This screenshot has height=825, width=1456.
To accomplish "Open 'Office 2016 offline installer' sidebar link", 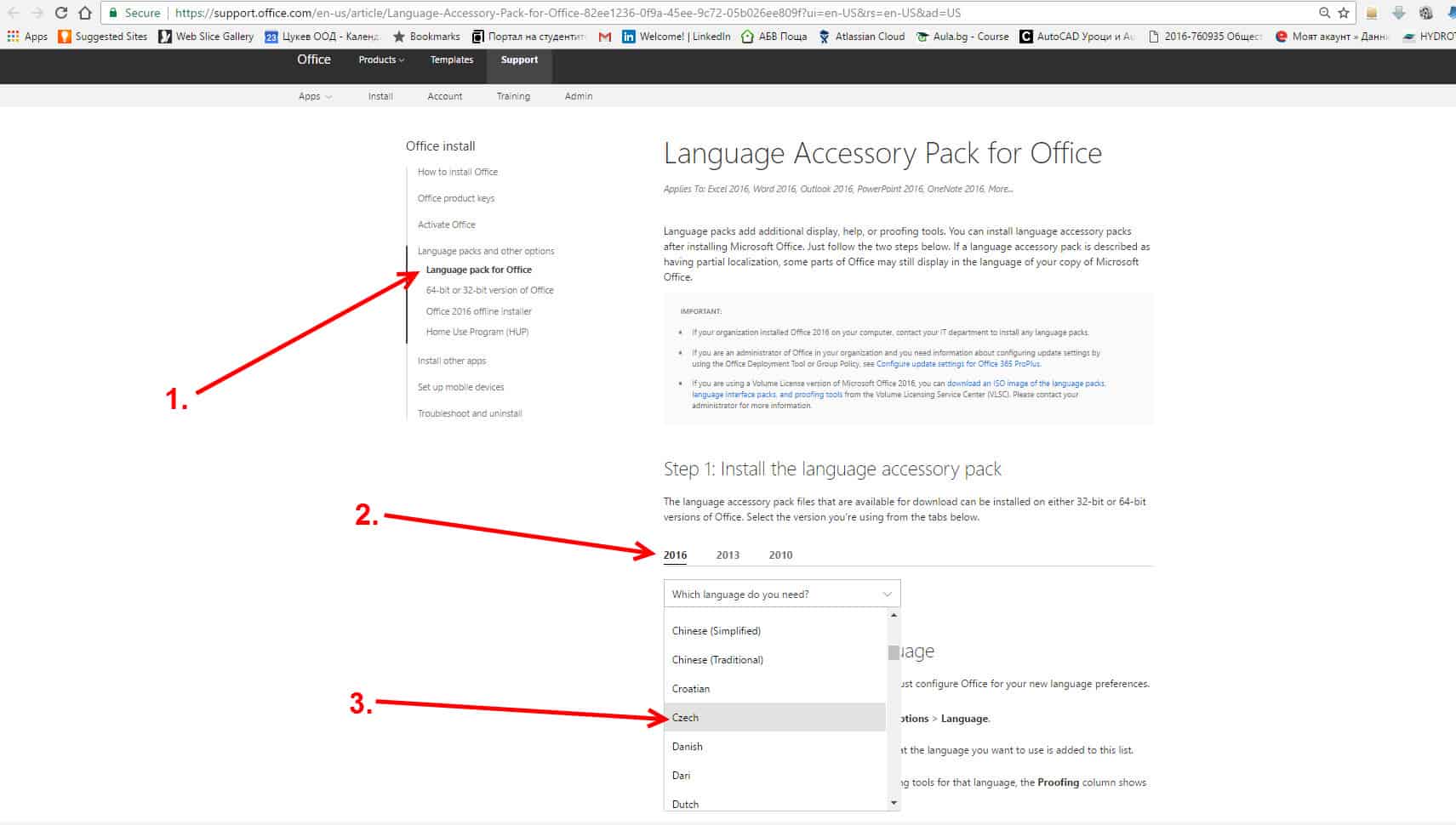I will click(x=479, y=311).
